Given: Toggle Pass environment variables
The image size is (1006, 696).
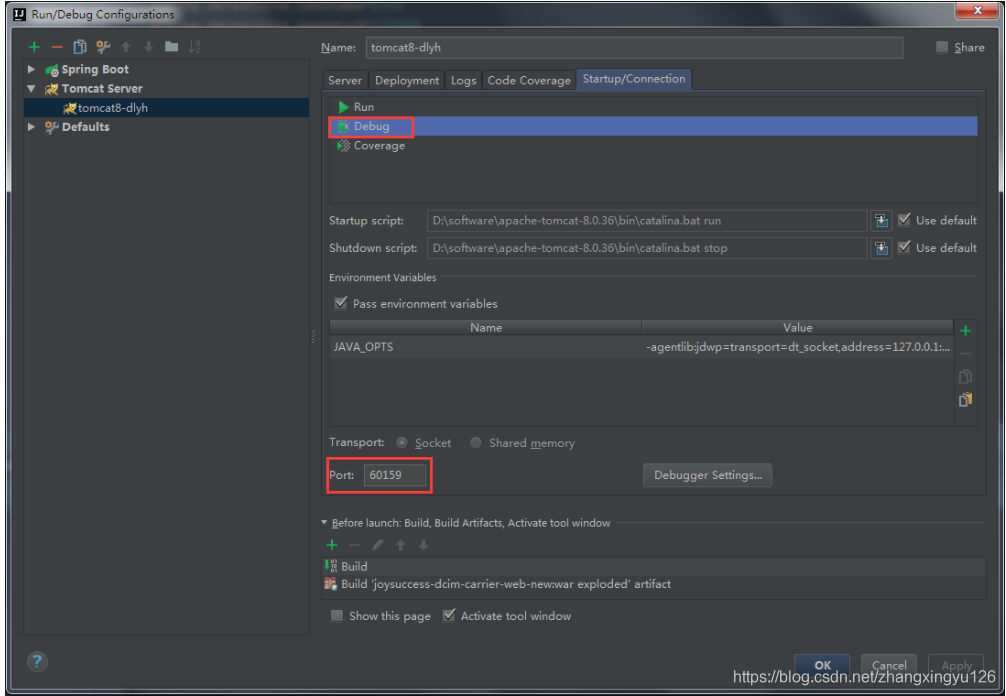Looking at the screenshot, I should coord(341,303).
